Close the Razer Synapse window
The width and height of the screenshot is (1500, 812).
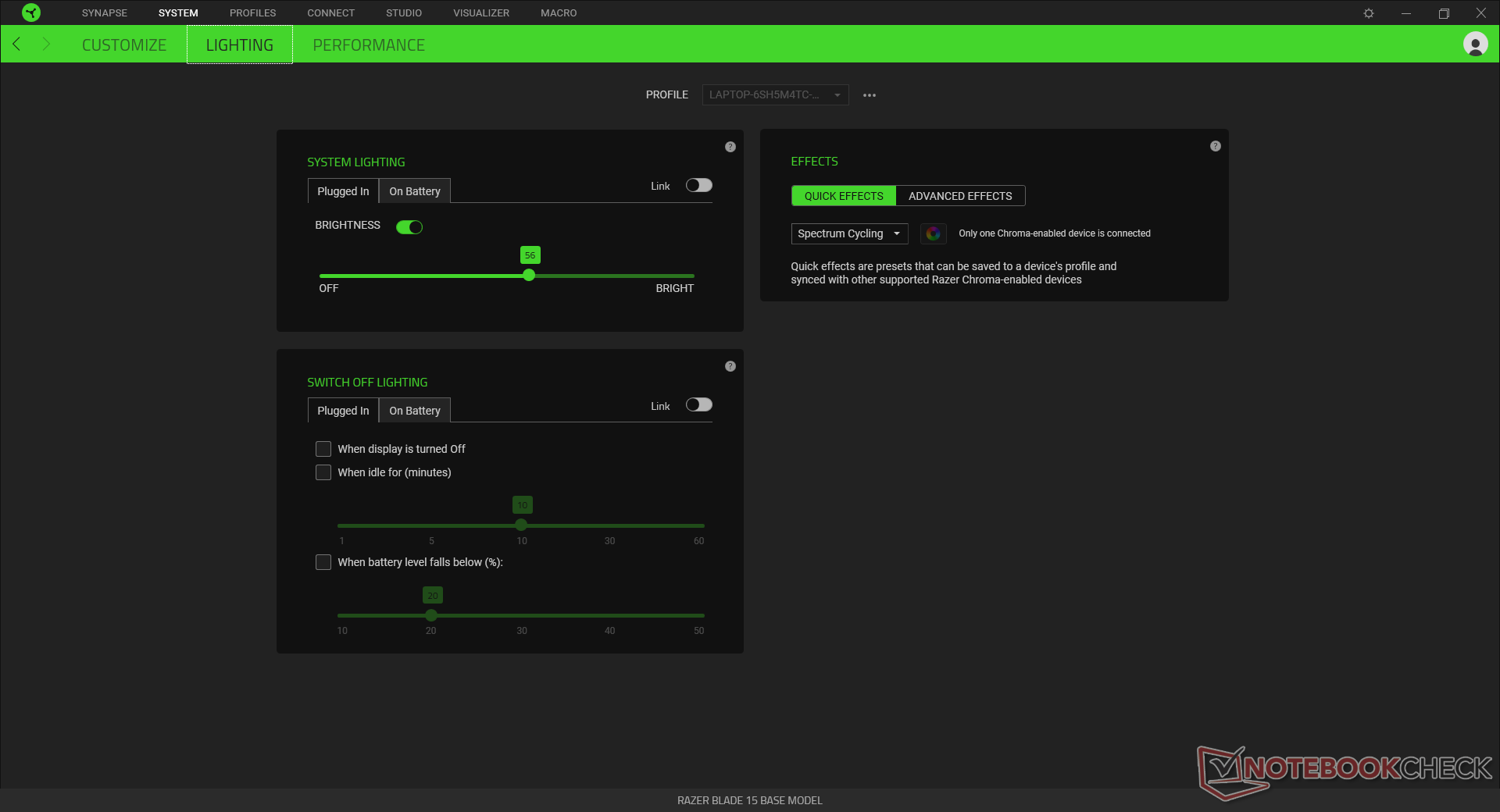pyautogui.click(x=1480, y=13)
